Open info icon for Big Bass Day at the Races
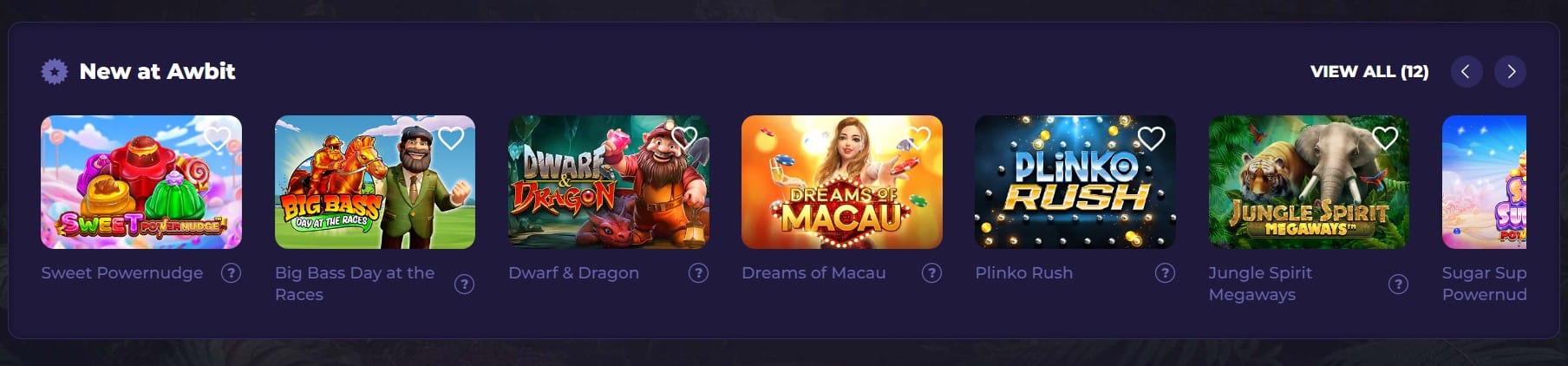Image resolution: width=1568 pixels, height=366 pixels. point(465,284)
